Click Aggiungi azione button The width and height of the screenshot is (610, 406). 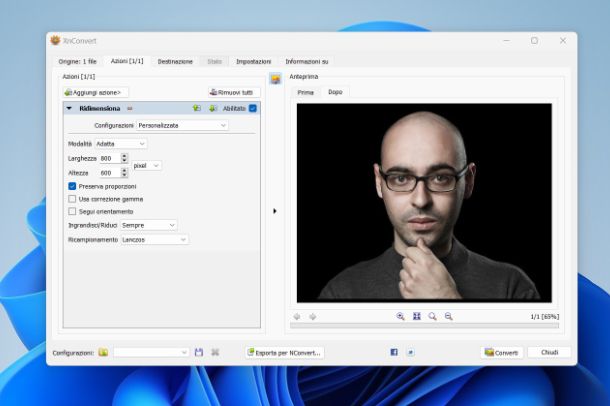coord(95,92)
